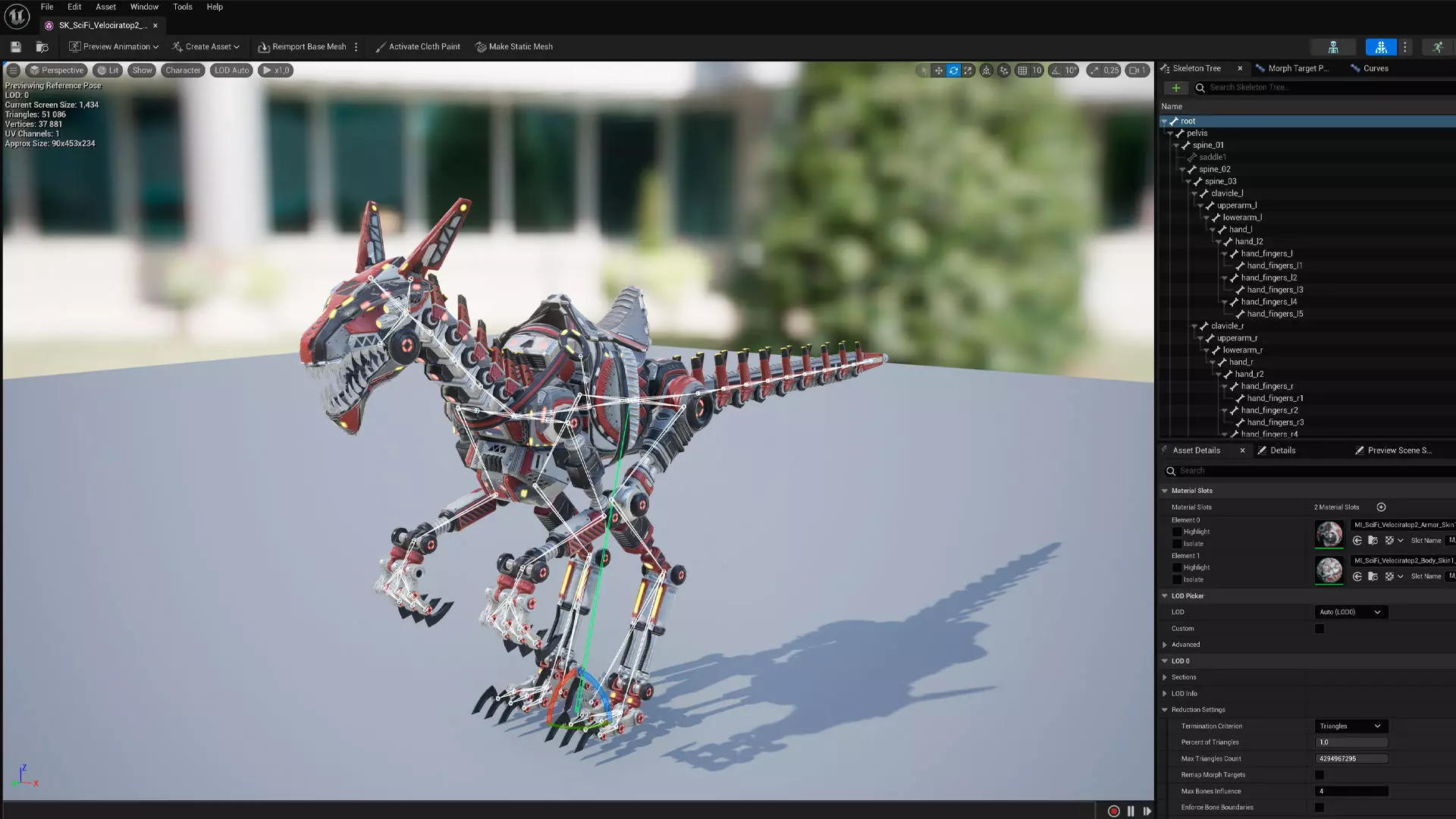
Task: Open the Perspective viewport view button
Action: coord(57,71)
